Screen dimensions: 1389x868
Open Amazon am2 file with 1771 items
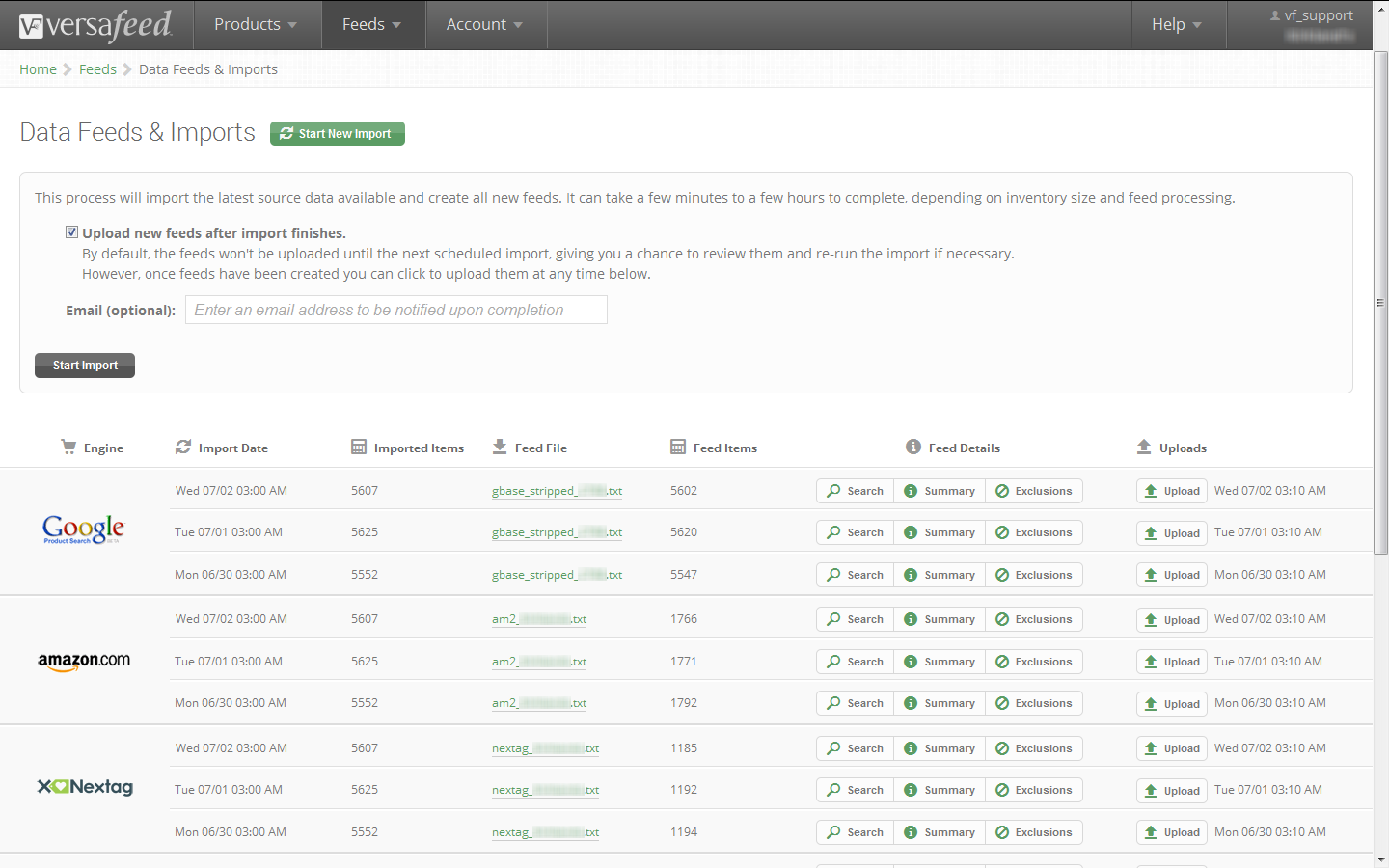[x=539, y=662]
